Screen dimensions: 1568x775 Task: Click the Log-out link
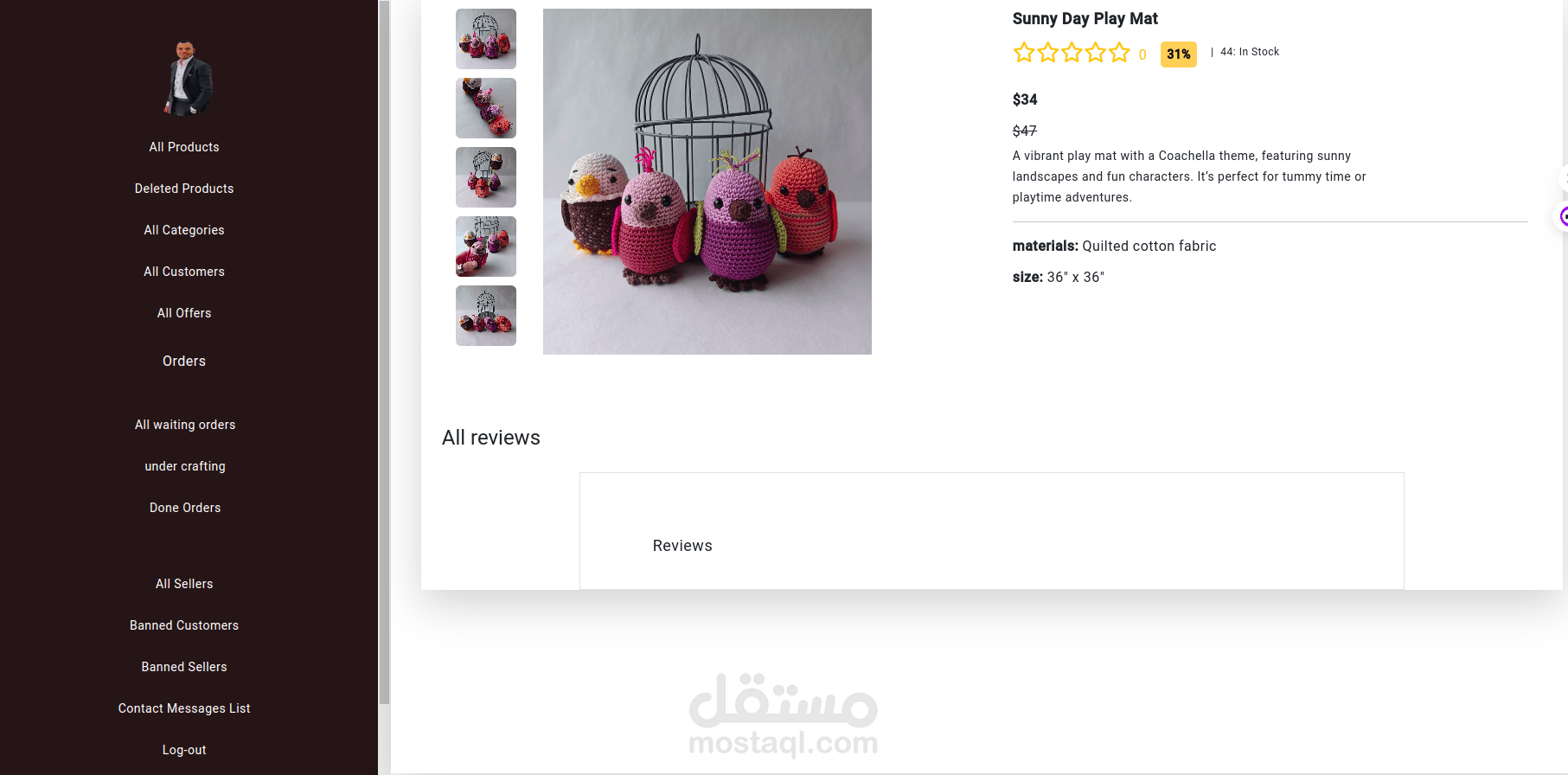[184, 750]
